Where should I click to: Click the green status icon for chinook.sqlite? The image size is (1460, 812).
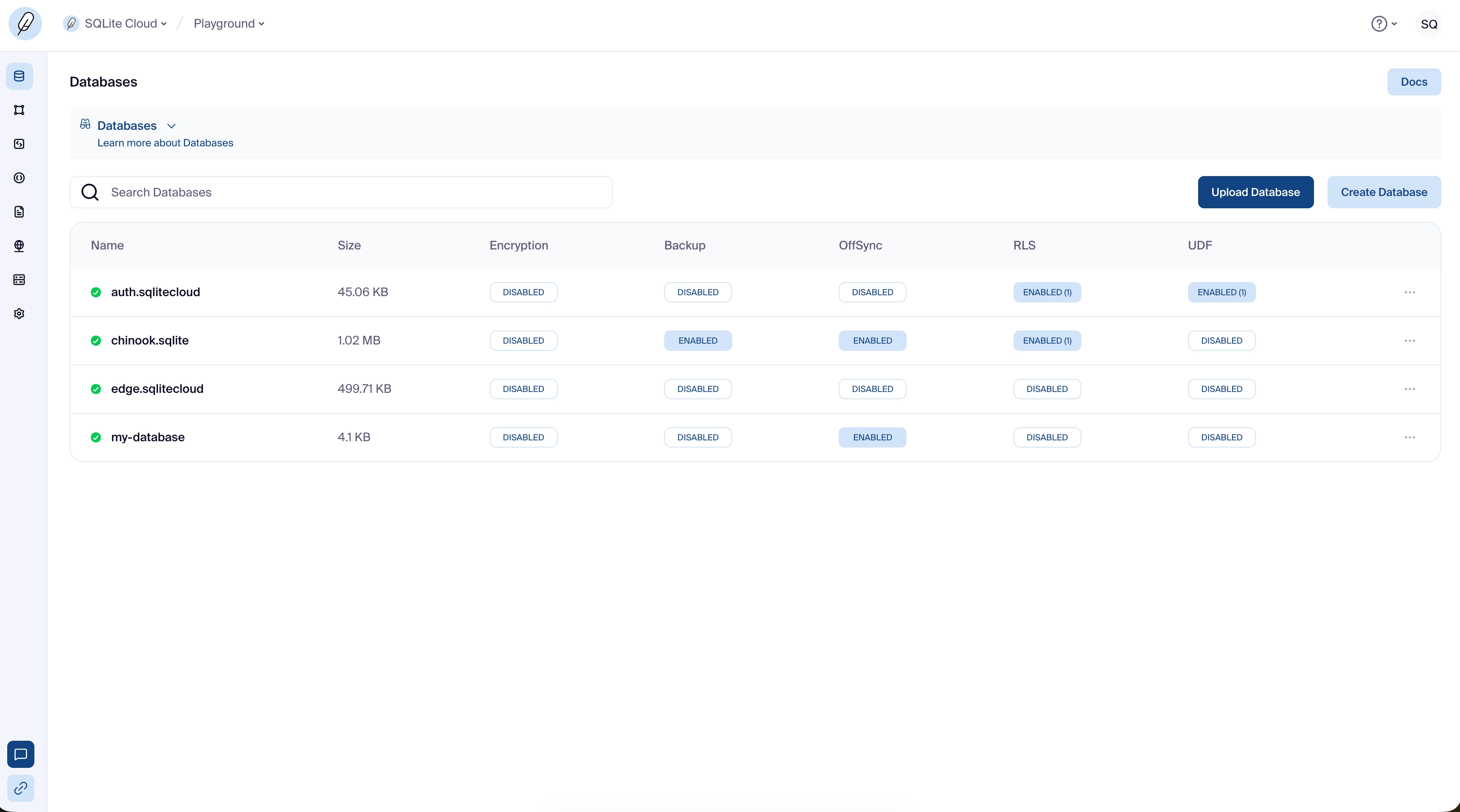coord(96,341)
